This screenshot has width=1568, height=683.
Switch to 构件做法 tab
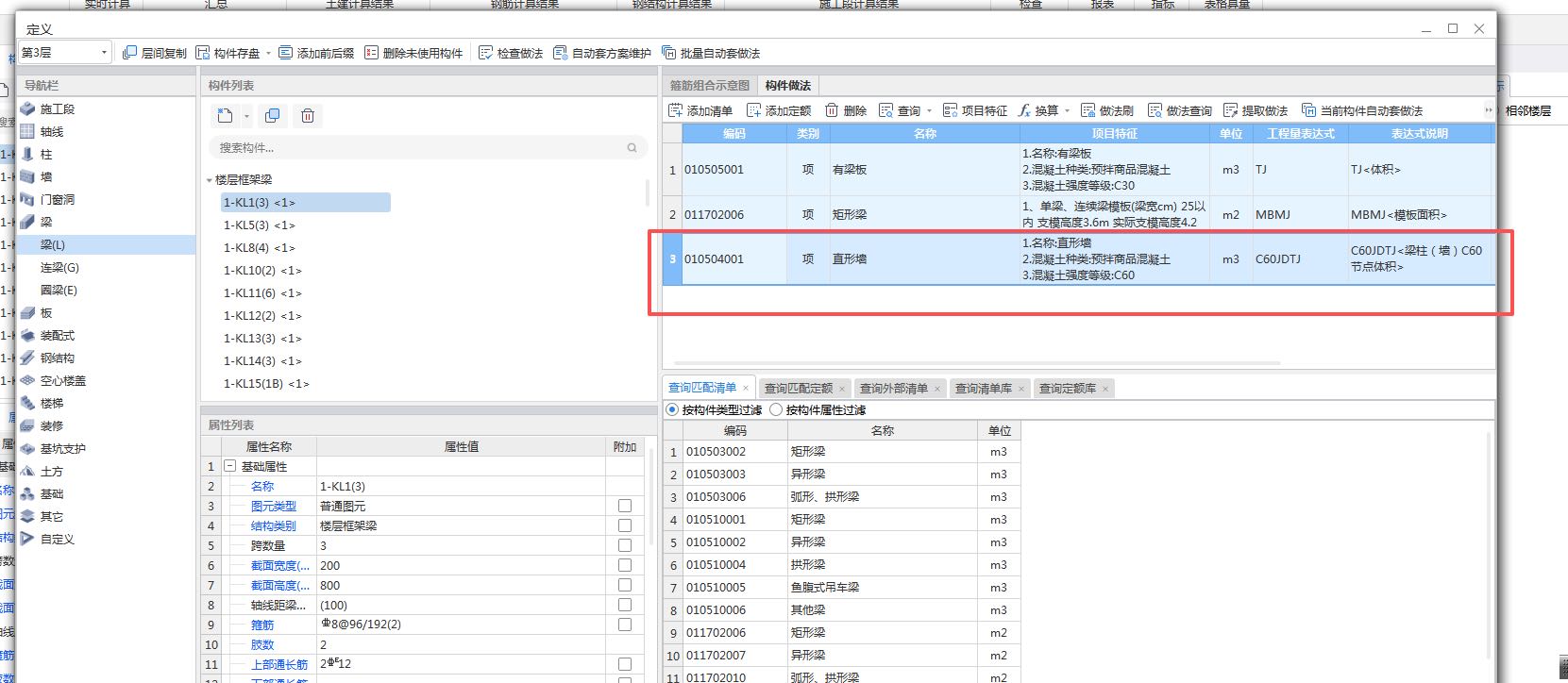point(788,86)
